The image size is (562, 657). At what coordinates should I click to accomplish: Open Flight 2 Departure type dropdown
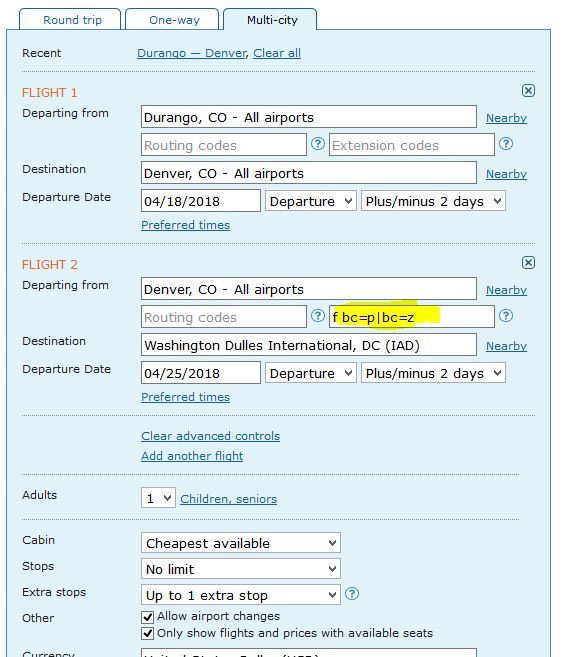coord(311,373)
